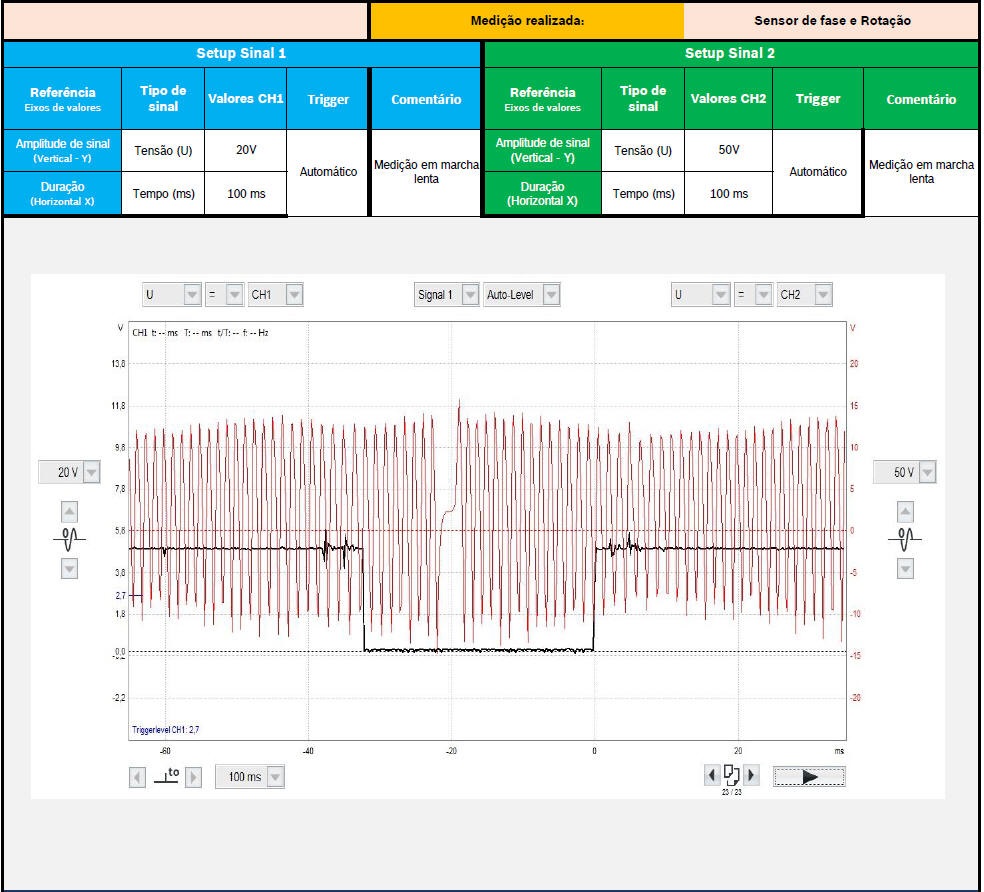
Task: Move CH1 waveform down arrow
Action: tap(69, 568)
